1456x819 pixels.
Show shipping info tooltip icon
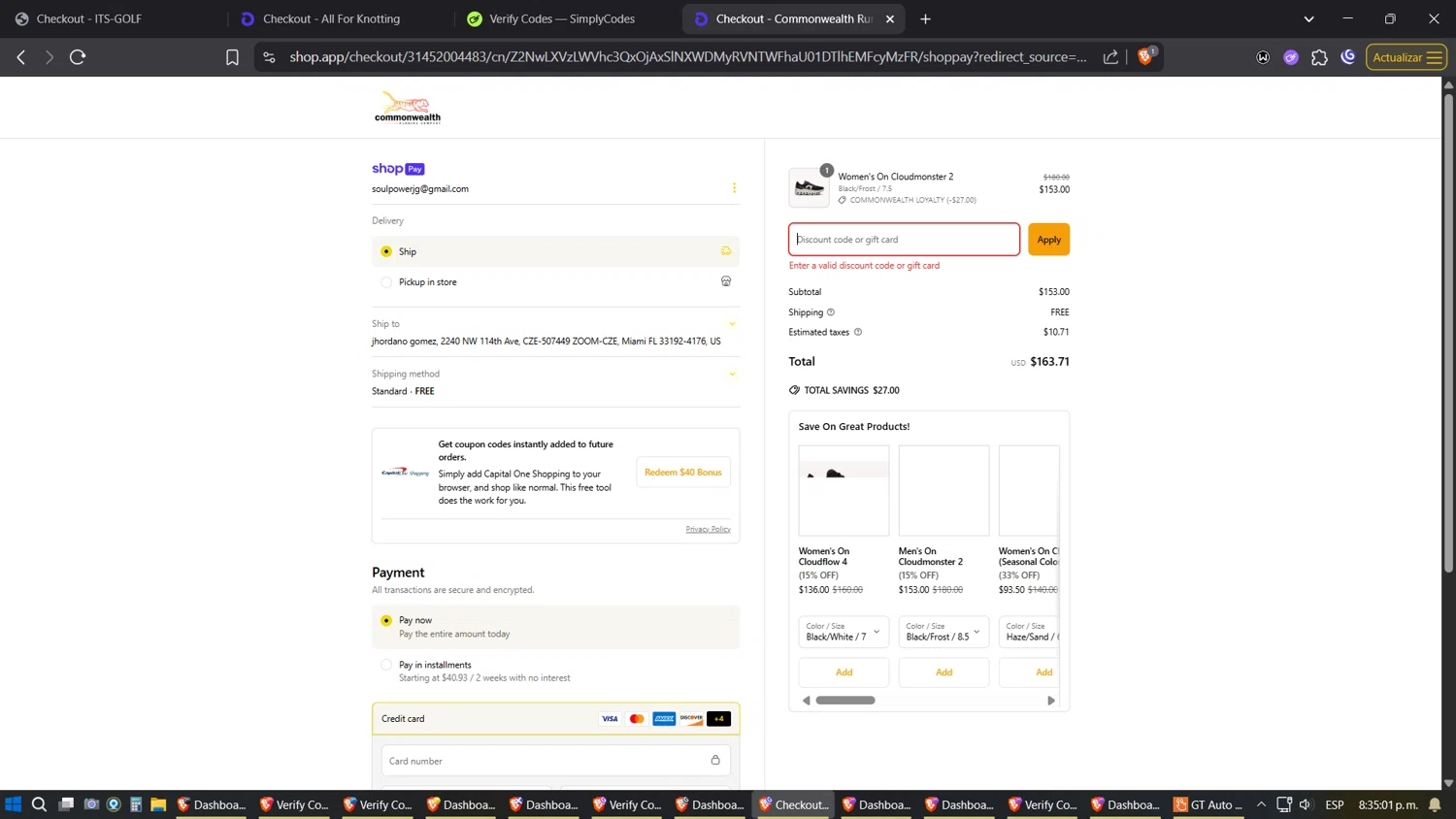point(830,312)
